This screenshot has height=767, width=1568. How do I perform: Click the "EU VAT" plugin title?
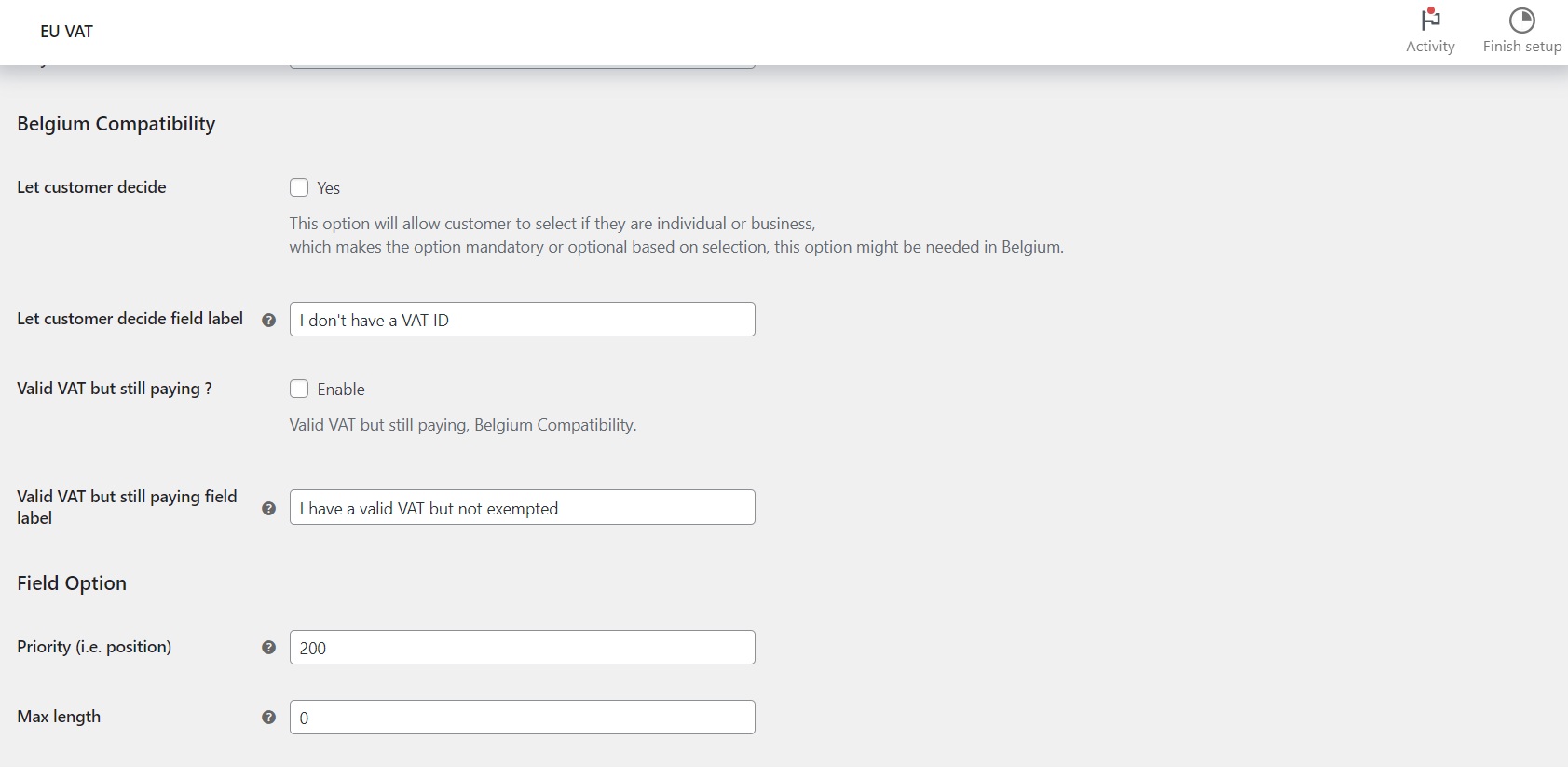click(x=66, y=31)
